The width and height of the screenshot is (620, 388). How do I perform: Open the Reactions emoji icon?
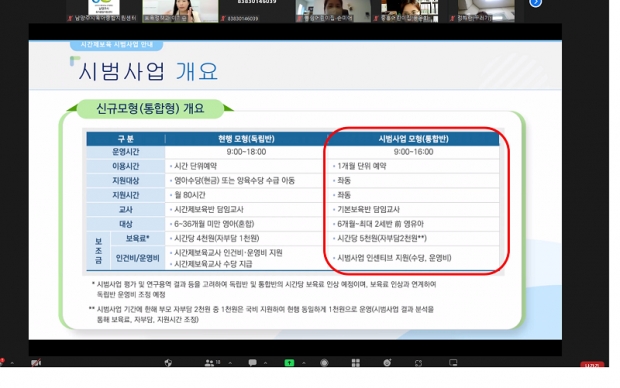tap(387, 363)
